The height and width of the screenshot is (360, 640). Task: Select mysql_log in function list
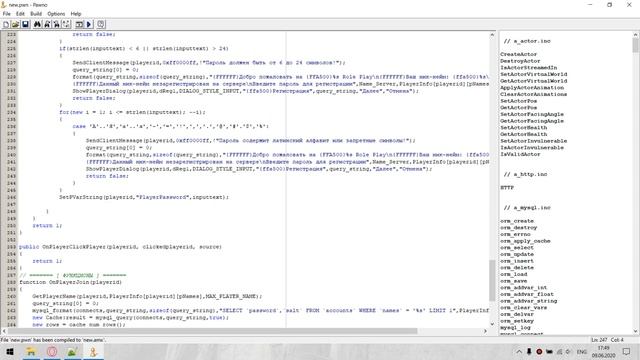tap(515, 328)
